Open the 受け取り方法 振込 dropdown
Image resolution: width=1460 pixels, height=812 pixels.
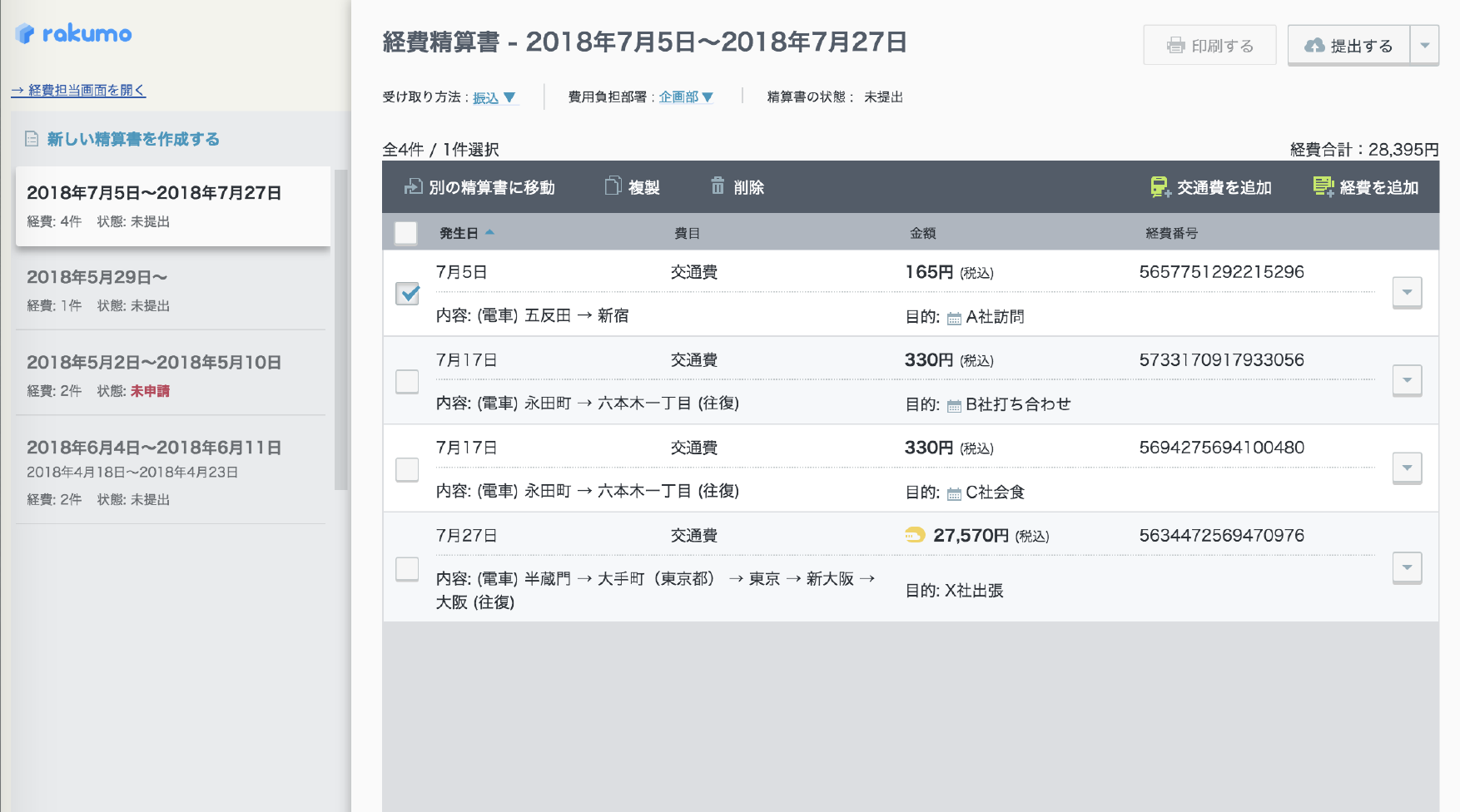[494, 97]
